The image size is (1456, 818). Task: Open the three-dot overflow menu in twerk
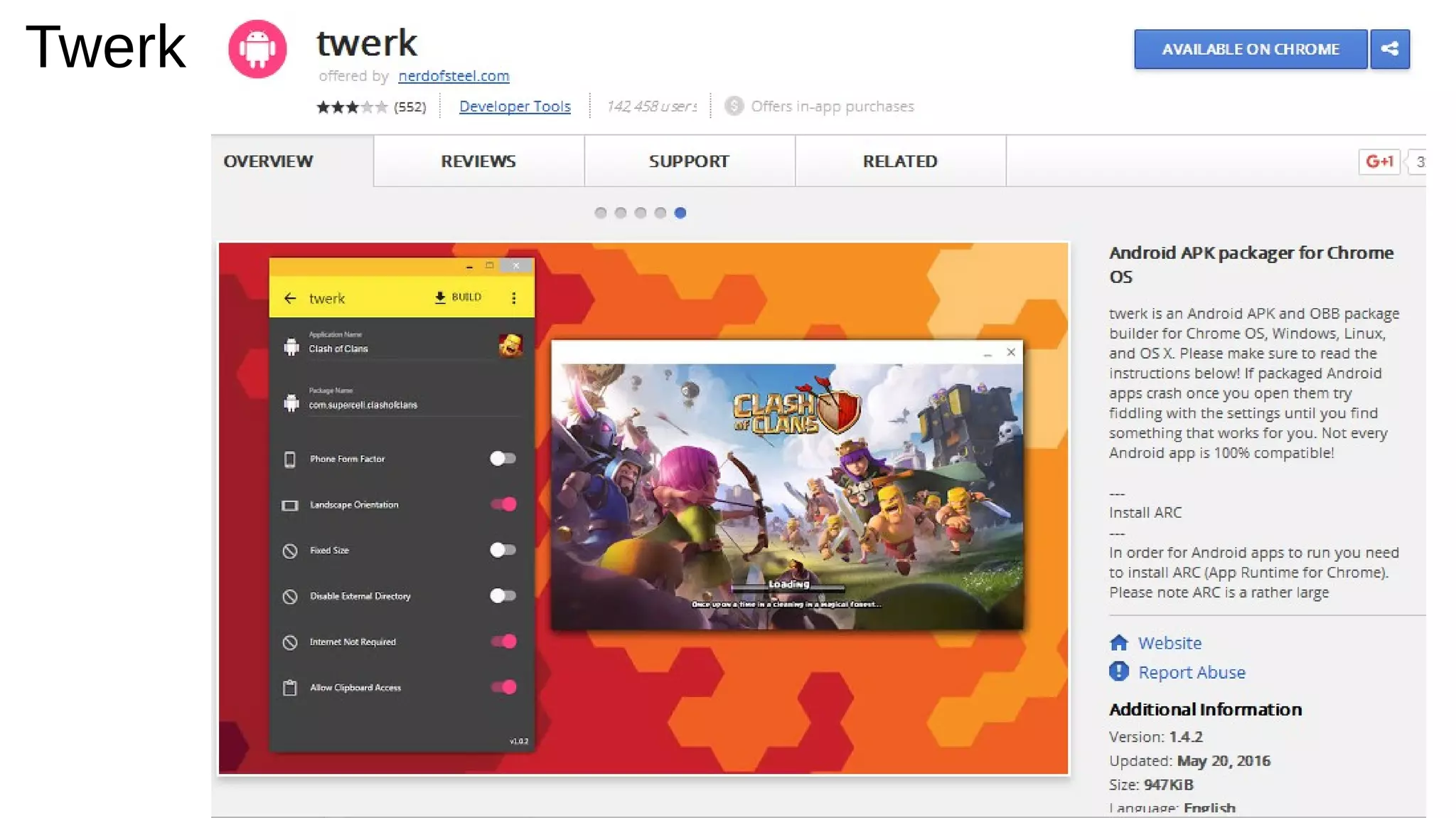[x=513, y=298]
